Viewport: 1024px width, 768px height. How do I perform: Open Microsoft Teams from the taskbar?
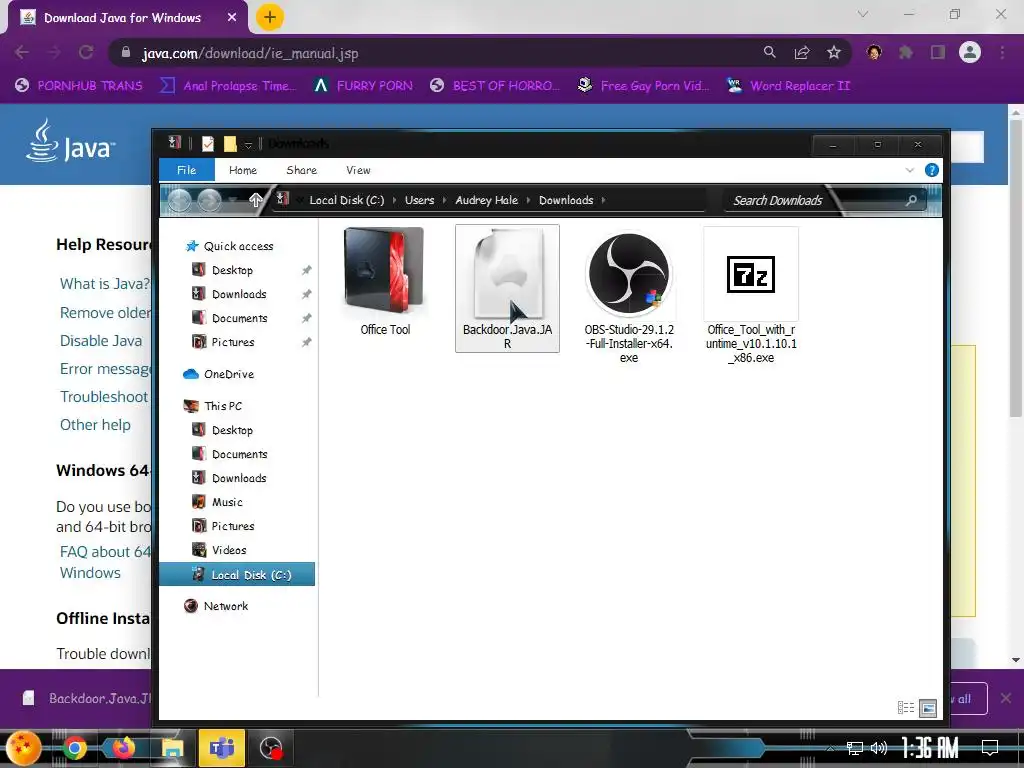pyautogui.click(x=221, y=748)
